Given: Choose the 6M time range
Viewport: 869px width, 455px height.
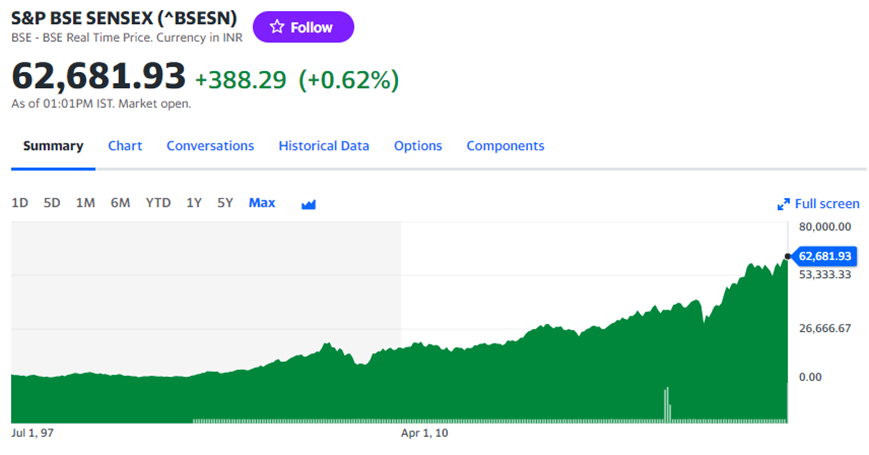Looking at the screenshot, I should click(x=120, y=203).
